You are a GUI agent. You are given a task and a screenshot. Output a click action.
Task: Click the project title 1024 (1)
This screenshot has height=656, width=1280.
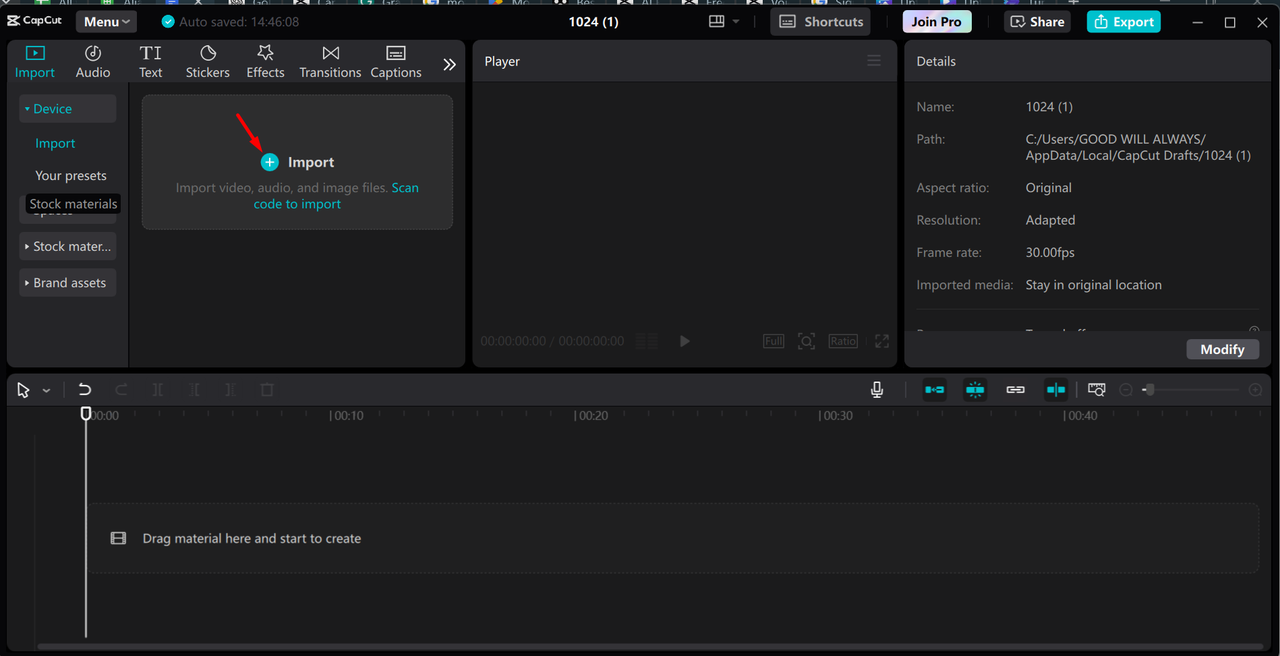pyautogui.click(x=593, y=21)
